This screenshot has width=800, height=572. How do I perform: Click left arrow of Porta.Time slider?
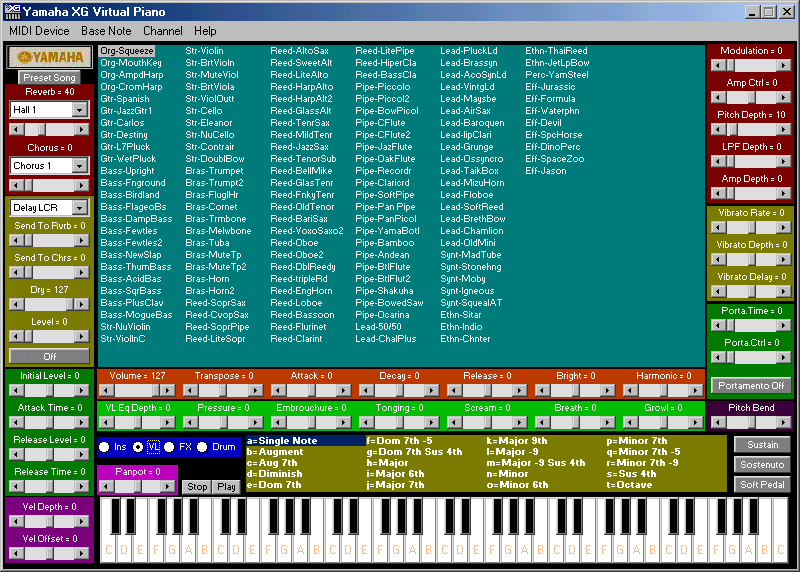click(x=718, y=326)
